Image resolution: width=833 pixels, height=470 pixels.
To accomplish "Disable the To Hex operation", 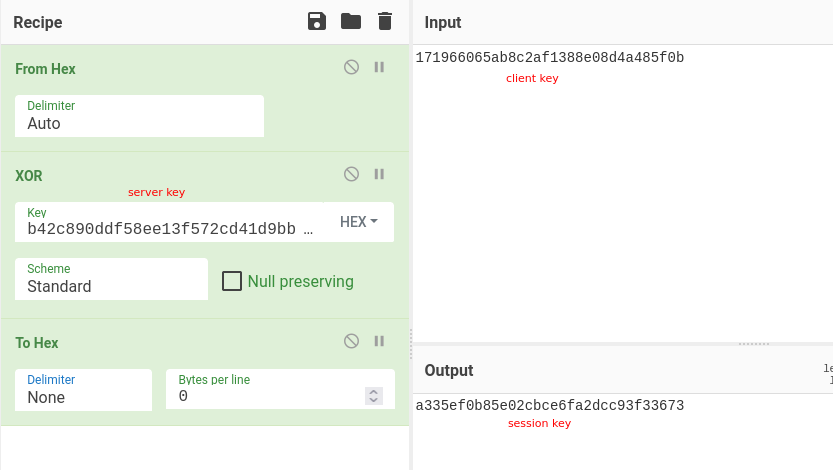I will click(x=351, y=341).
